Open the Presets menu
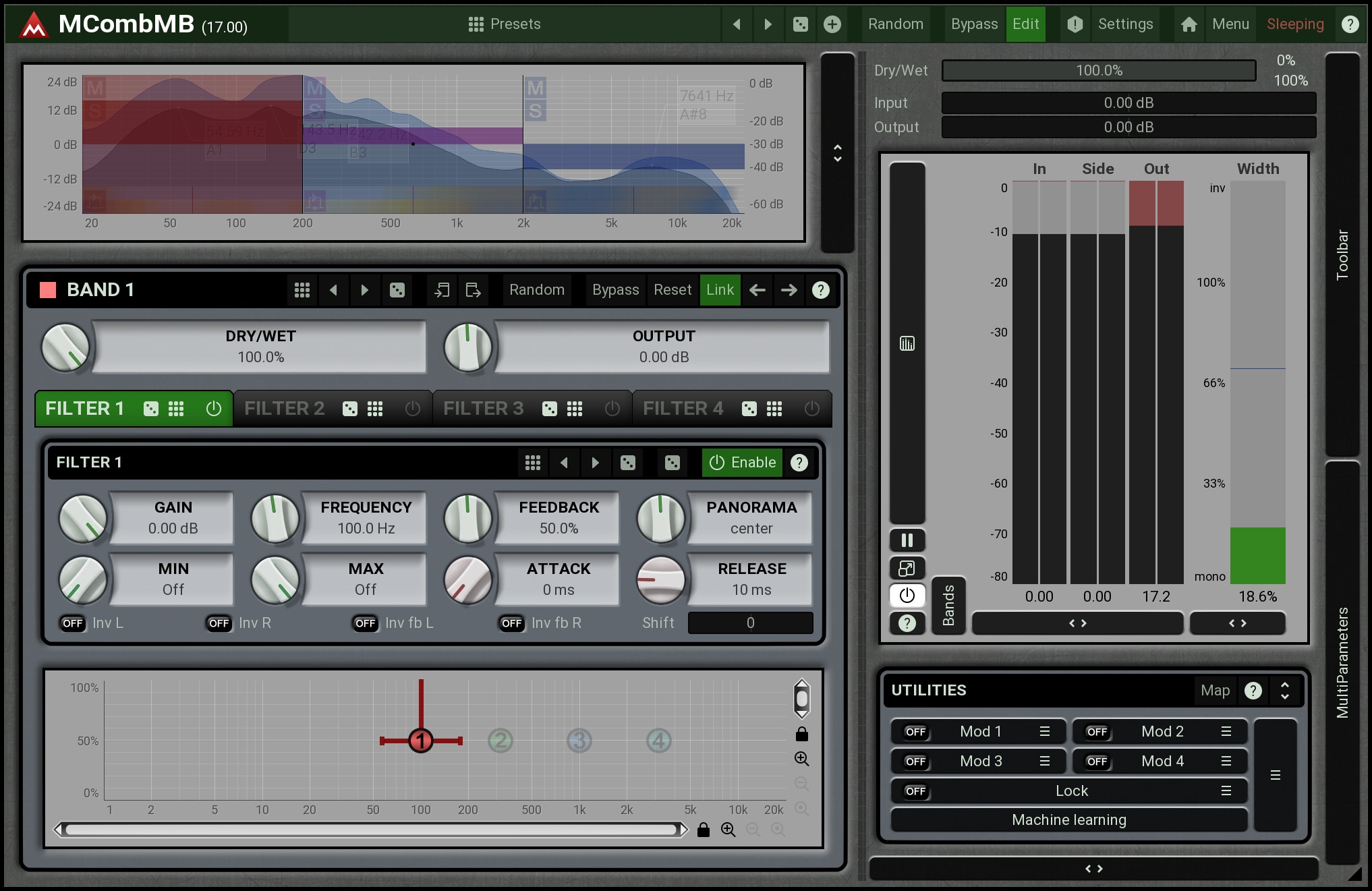The width and height of the screenshot is (1372, 891). point(505,24)
